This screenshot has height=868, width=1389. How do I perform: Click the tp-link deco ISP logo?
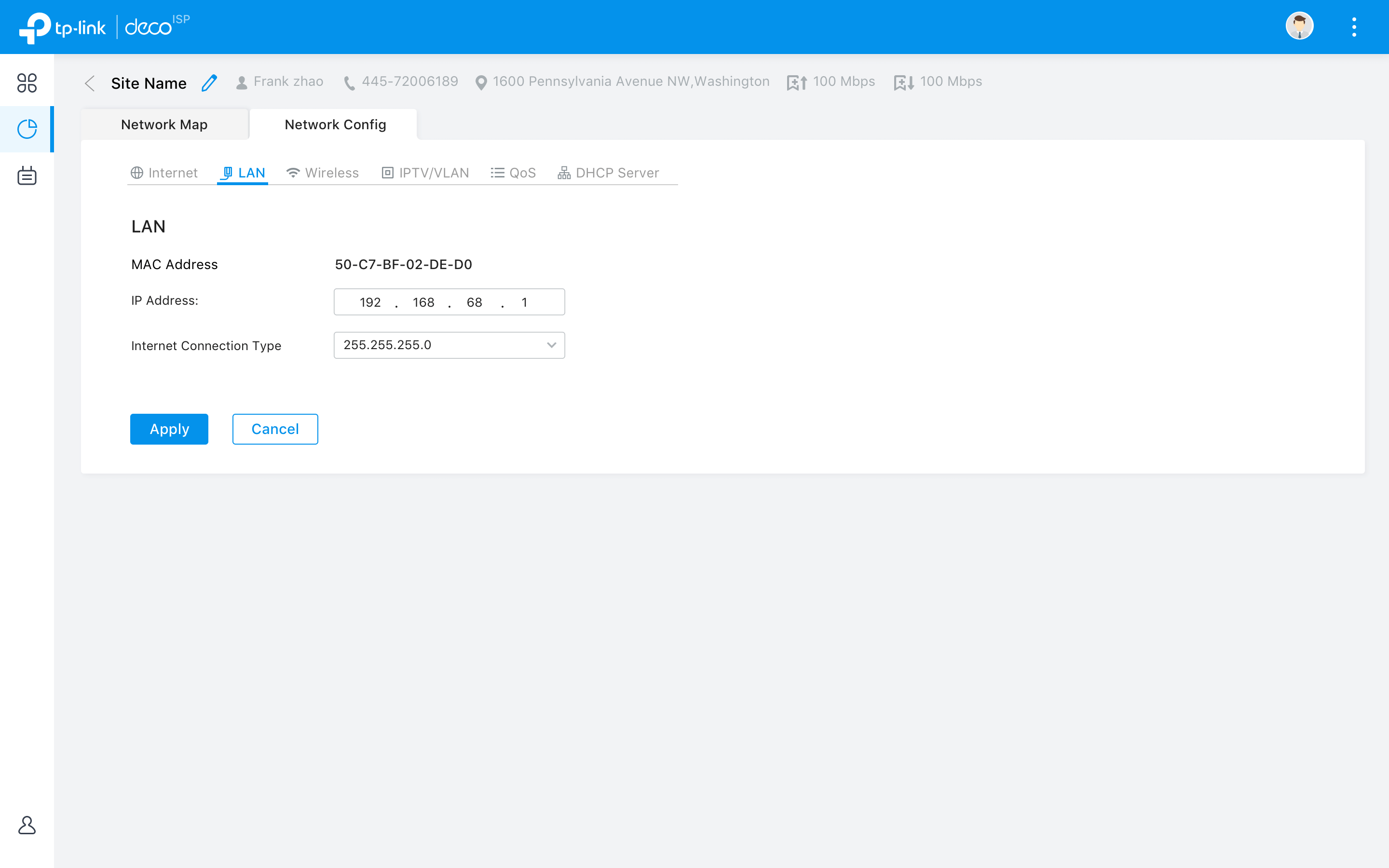(x=105, y=27)
